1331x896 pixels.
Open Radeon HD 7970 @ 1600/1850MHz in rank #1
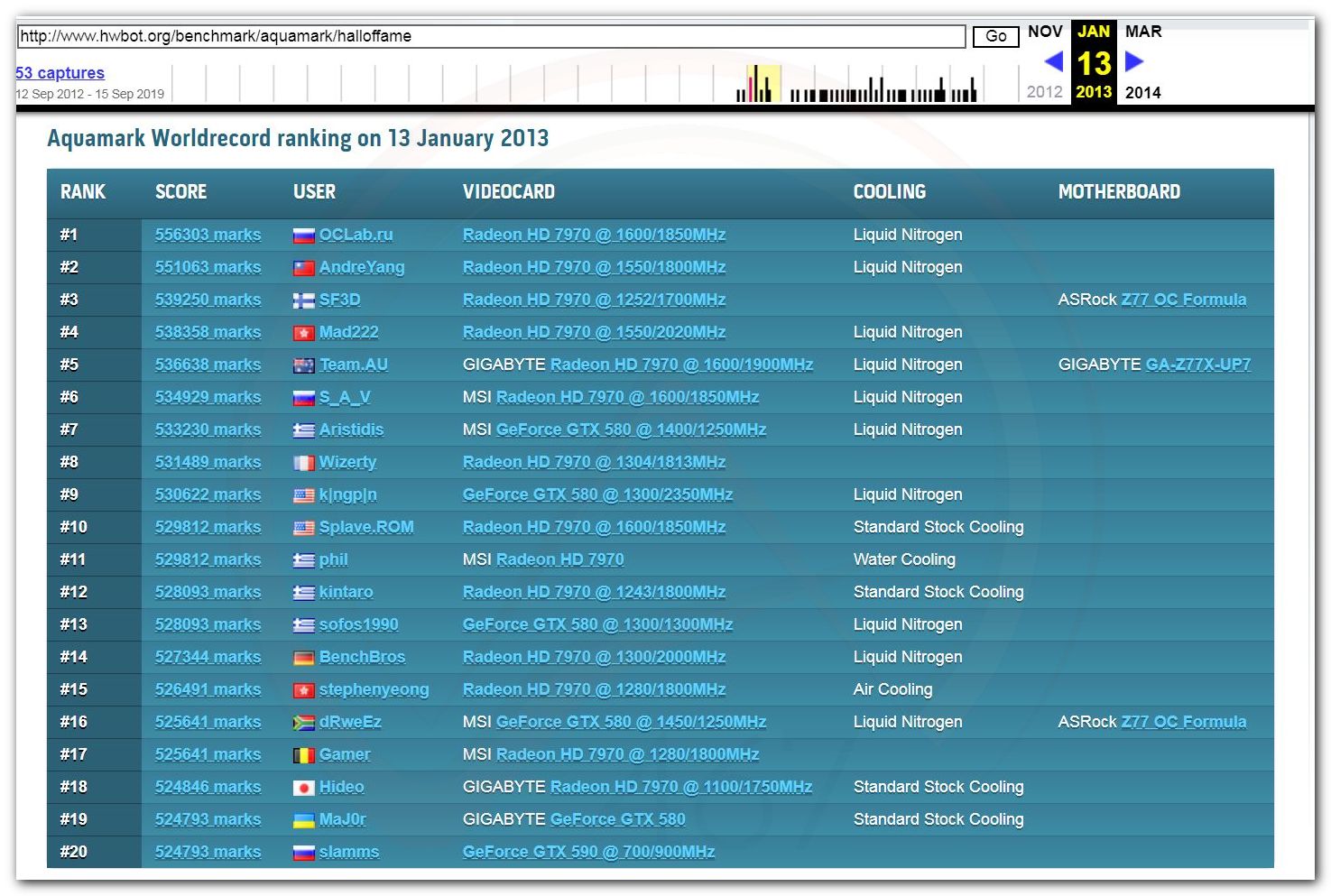click(594, 235)
